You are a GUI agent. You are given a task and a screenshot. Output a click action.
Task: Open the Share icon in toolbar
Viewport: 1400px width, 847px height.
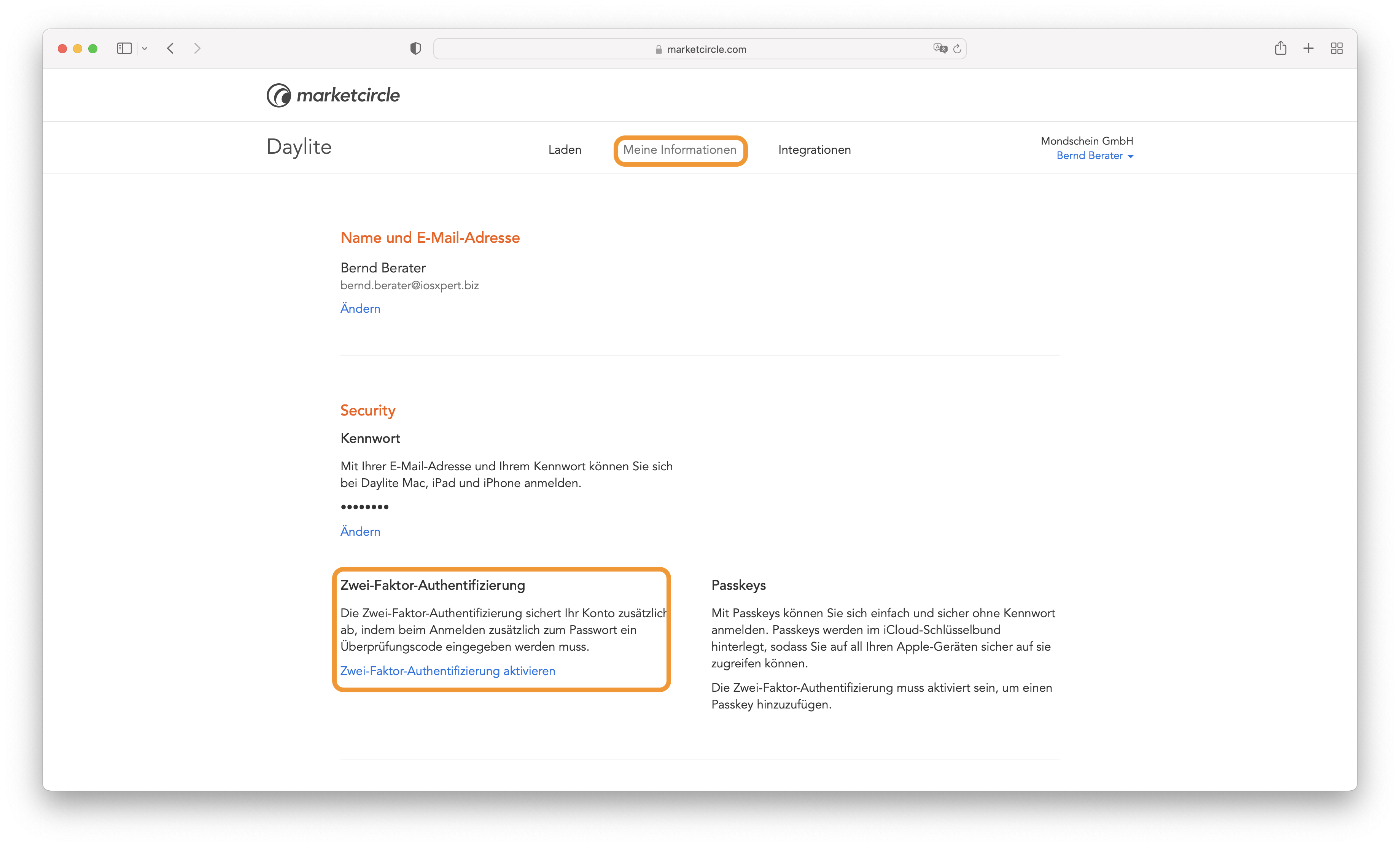point(1280,48)
